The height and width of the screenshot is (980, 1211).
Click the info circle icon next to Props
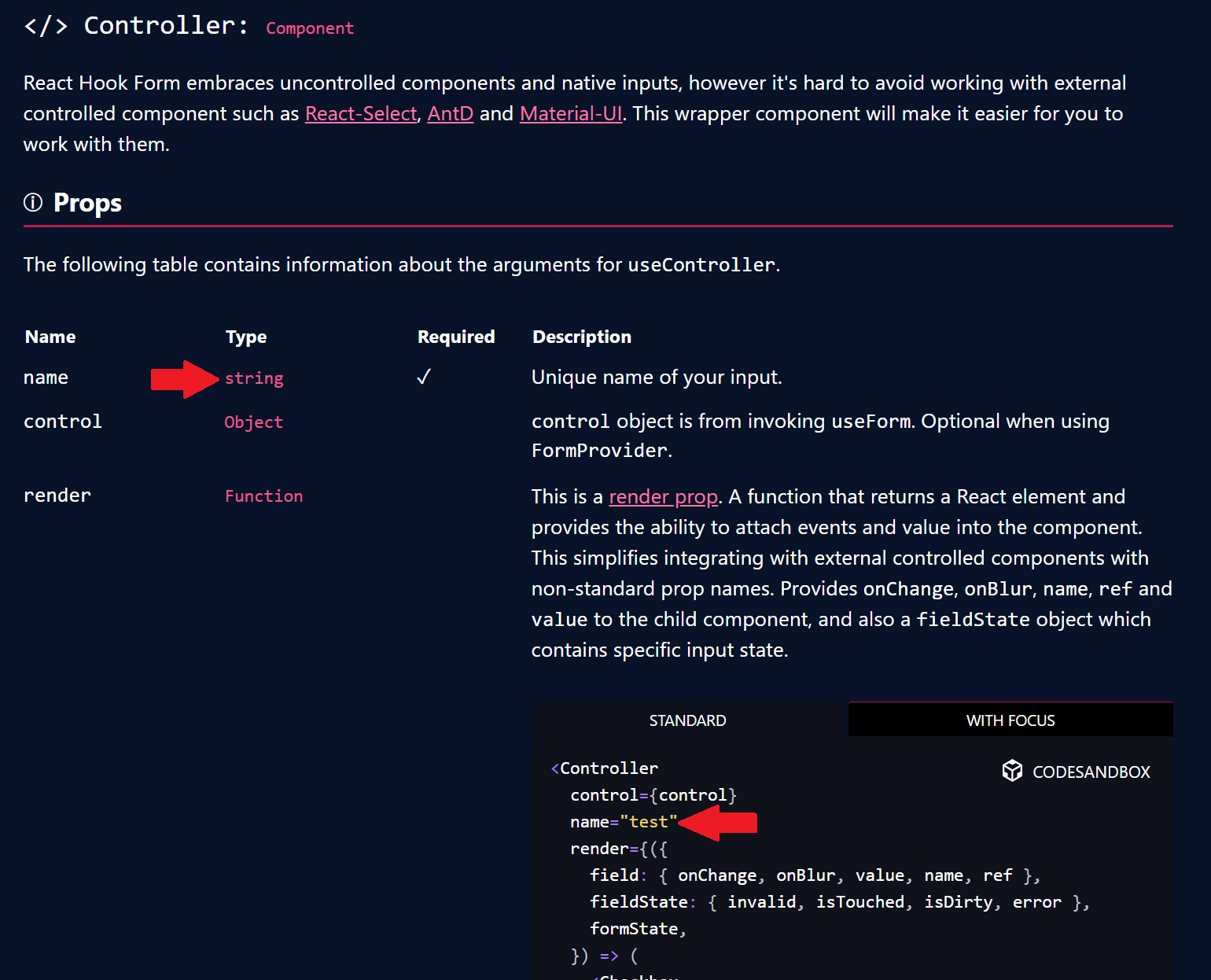32,202
